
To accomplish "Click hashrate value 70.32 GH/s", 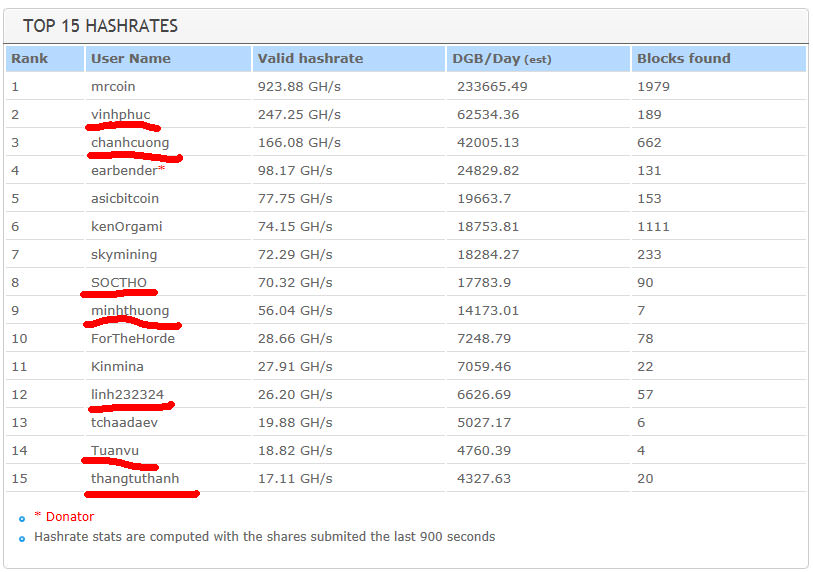I will (x=295, y=283).
